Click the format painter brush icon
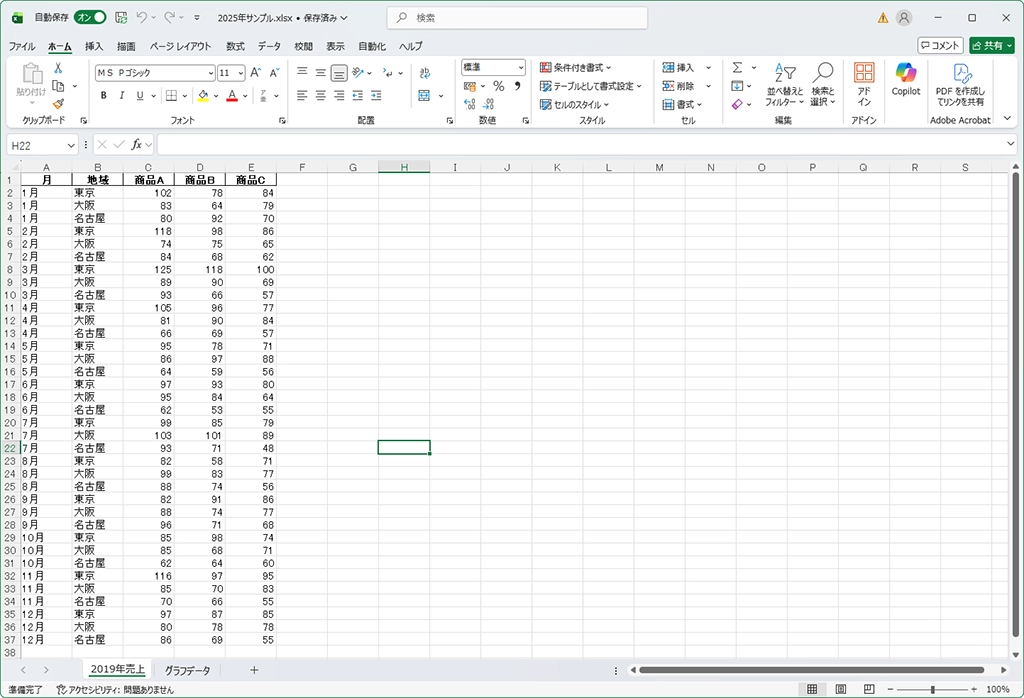The width and height of the screenshot is (1024, 698). (x=58, y=103)
